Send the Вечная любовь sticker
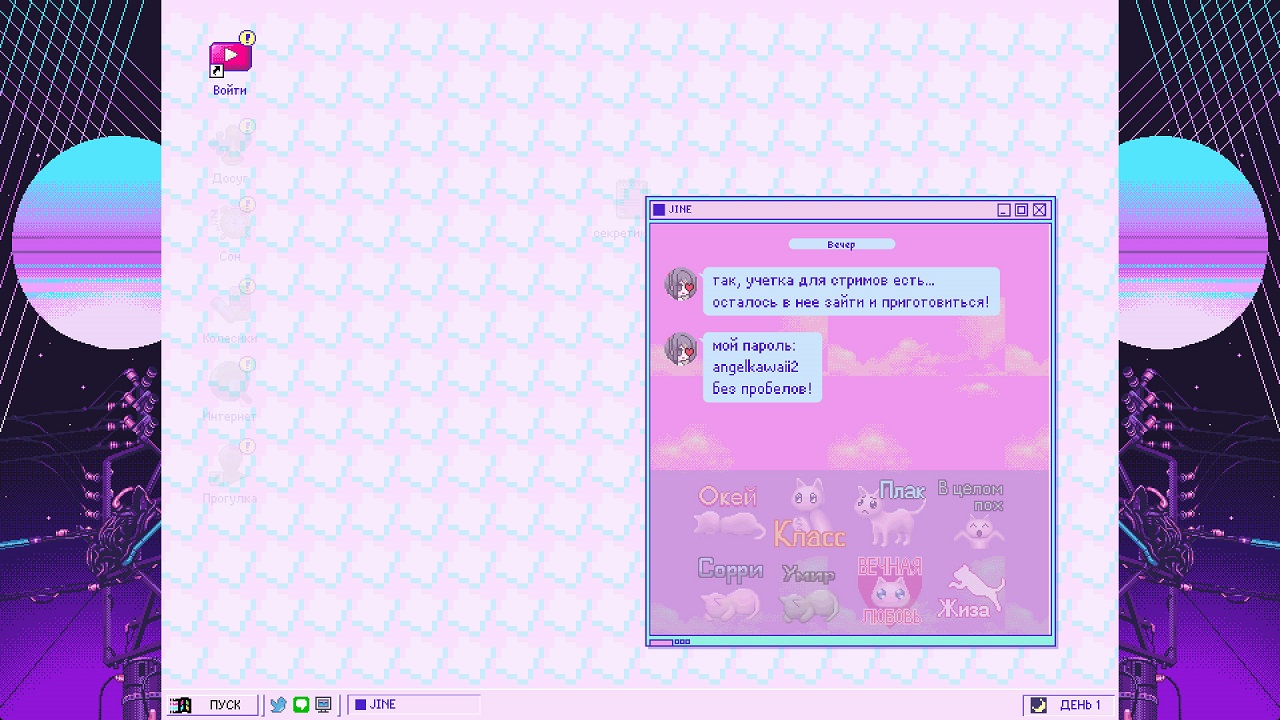The image size is (1280, 720). (x=888, y=588)
